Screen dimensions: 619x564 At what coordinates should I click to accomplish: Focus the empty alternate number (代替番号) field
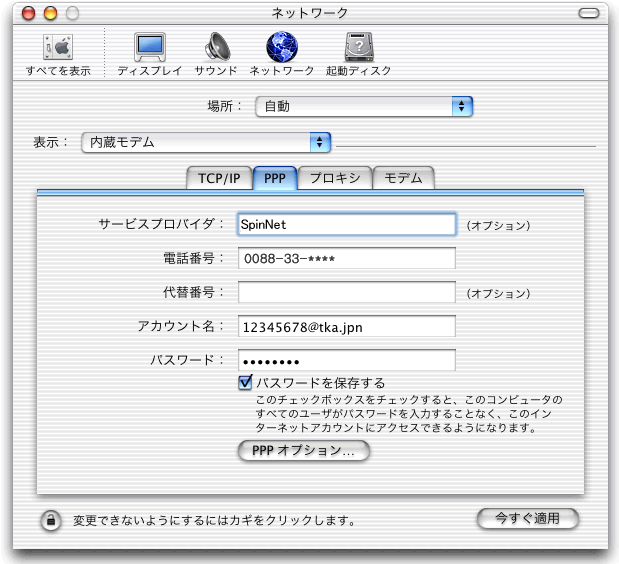pos(346,292)
